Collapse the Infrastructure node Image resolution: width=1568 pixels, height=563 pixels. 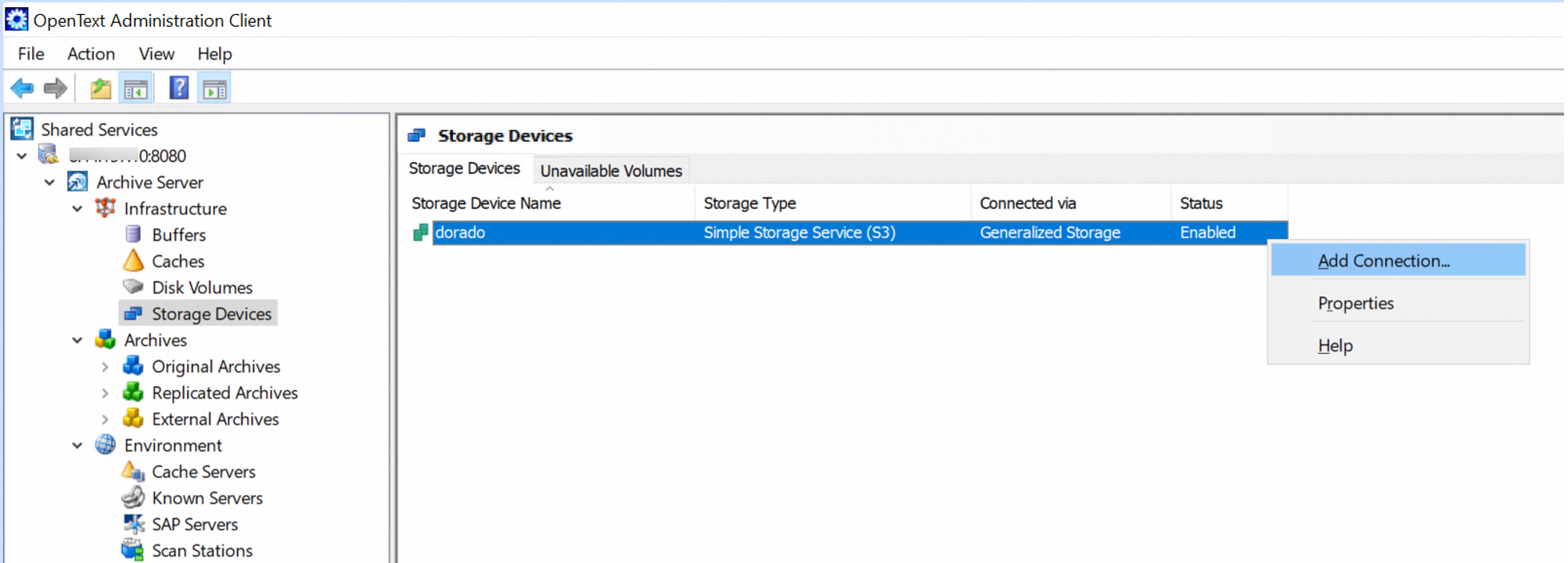(77, 208)
